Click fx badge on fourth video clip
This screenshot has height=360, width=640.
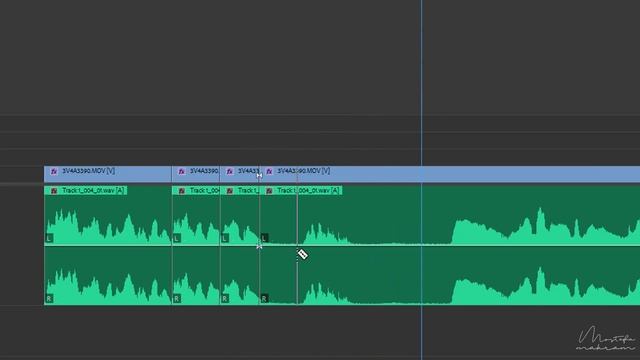(x=269, y=171)
